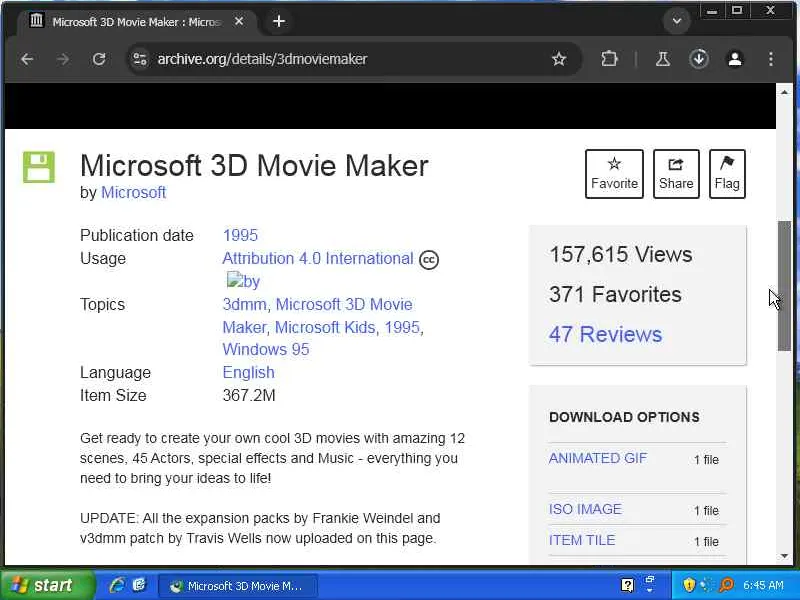The height and width of the screenshot is (600, 800).
Task: Click the '1 file' count beside ISO IMAGE
Action: coord(706,511)
